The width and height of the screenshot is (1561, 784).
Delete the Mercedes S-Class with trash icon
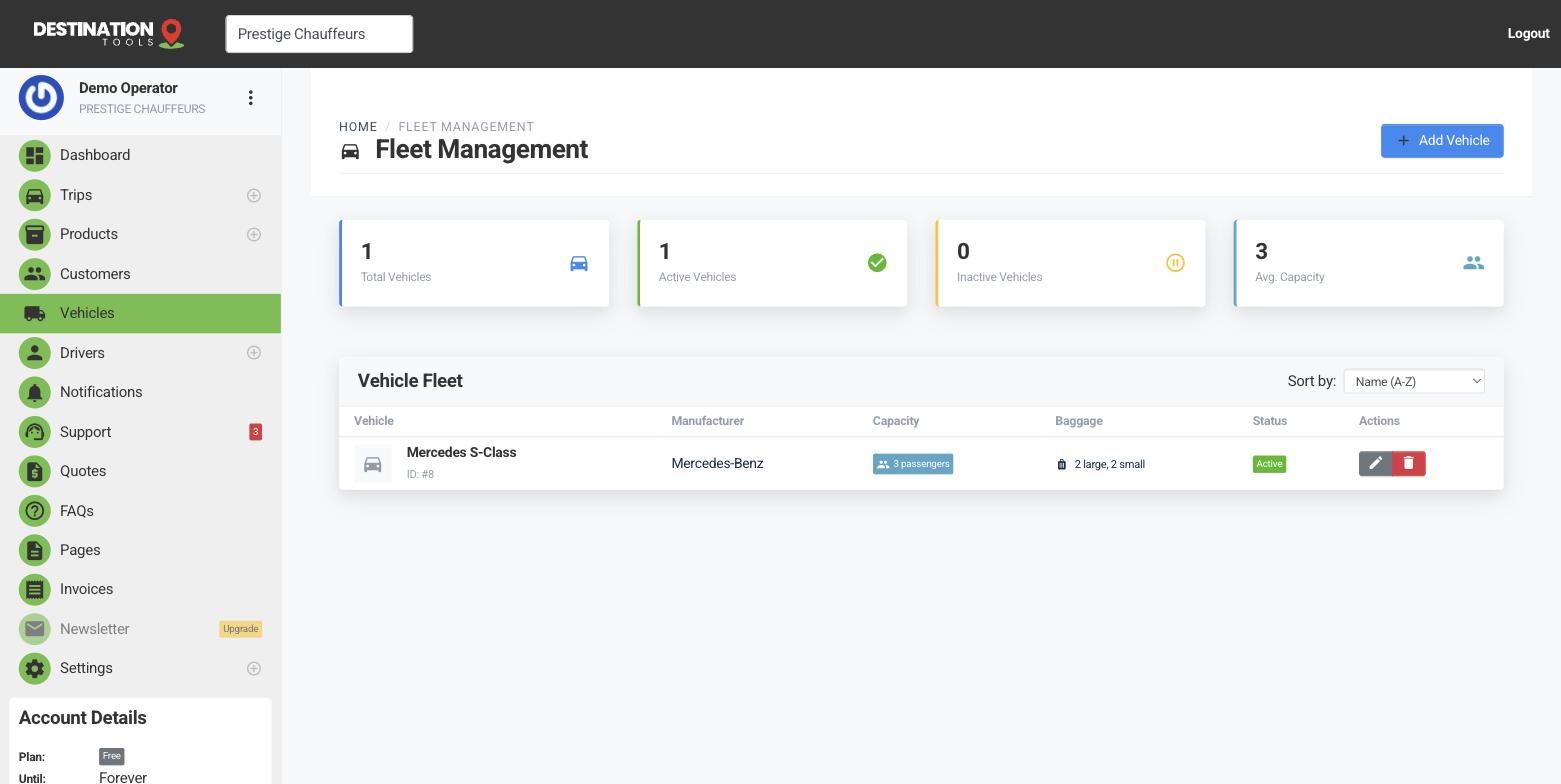point(1408,463)
